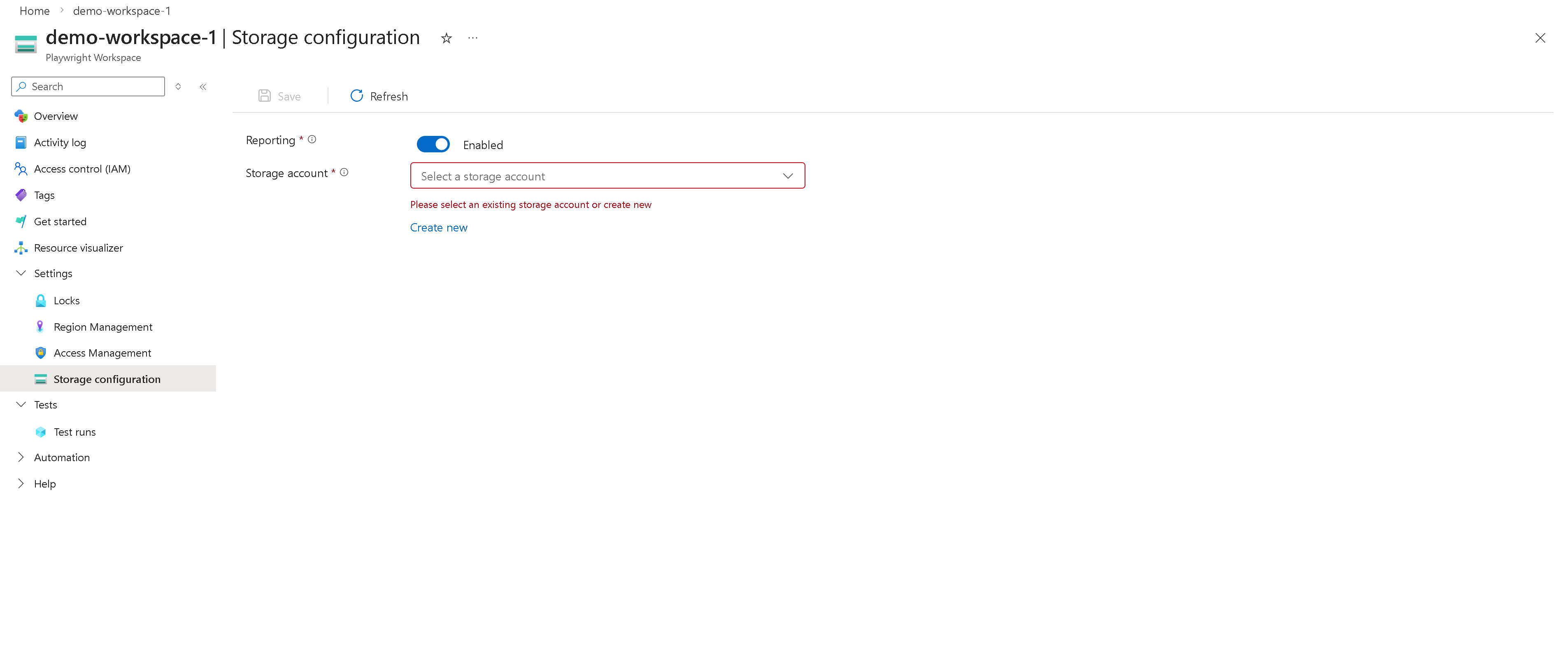The height and width of the screenshot is (665, 1568).
Task: Click the Save floppy disk icon
Action: pyautogui.click(x=264, y=96)
